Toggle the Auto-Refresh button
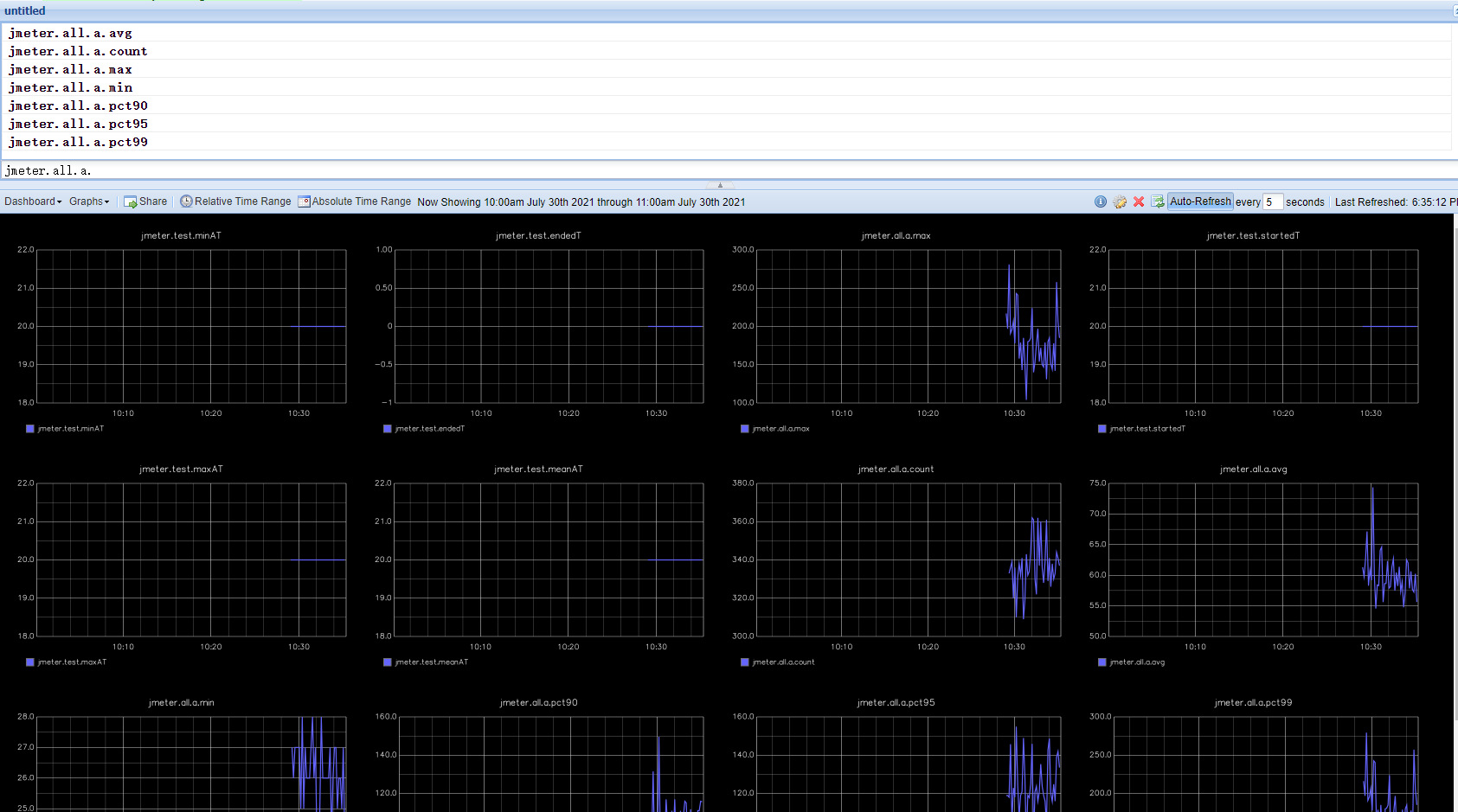Viewport: 1458px width, 812px height. pyautogui.click(x=1199, y=201)
